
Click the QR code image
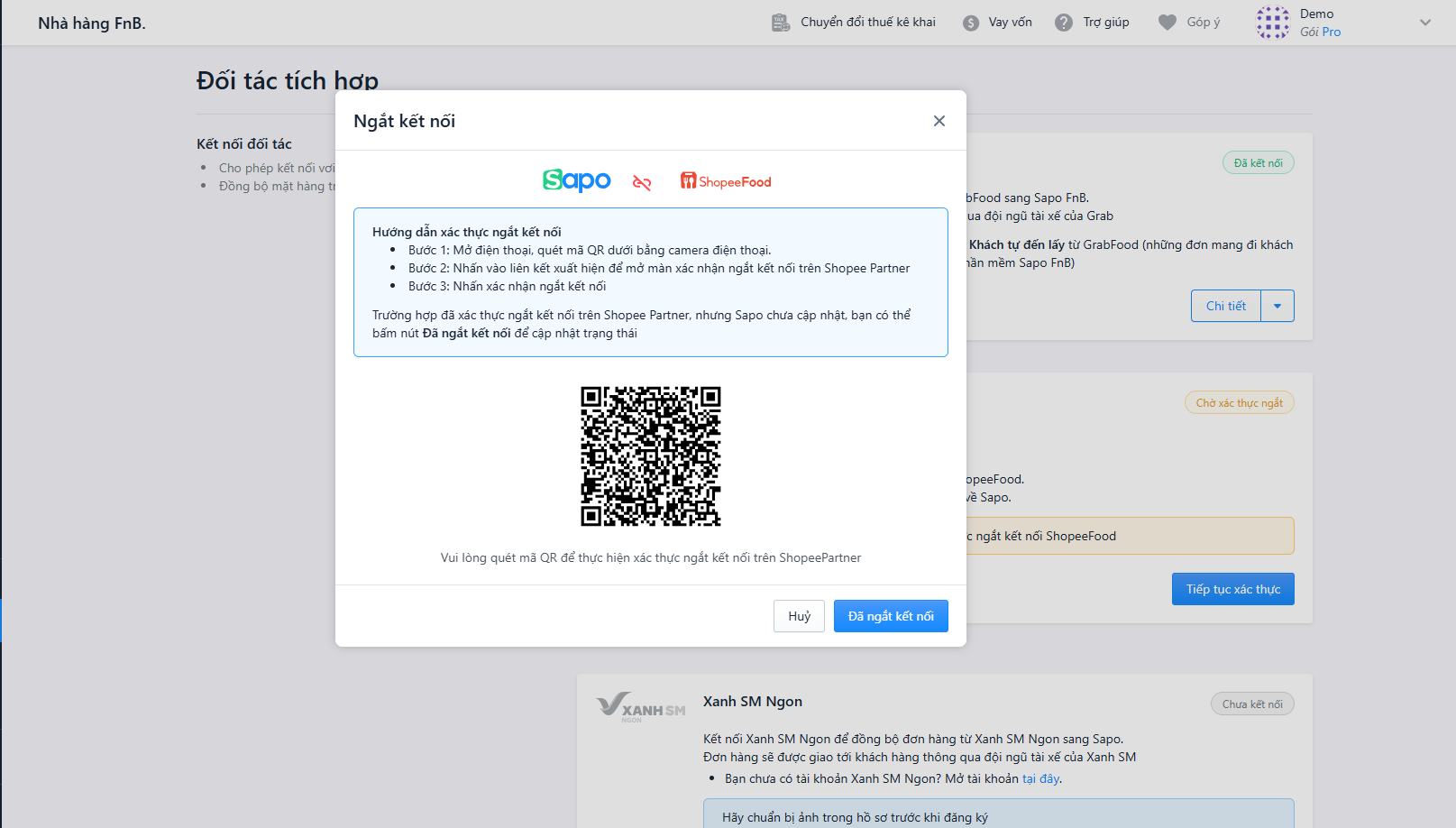[x=651, y=456]
